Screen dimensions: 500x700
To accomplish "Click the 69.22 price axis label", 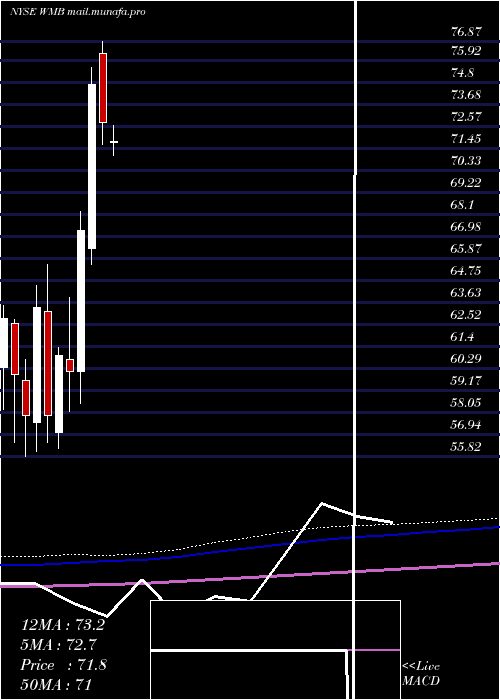I will pyautogui.click(x=466, y=183).
